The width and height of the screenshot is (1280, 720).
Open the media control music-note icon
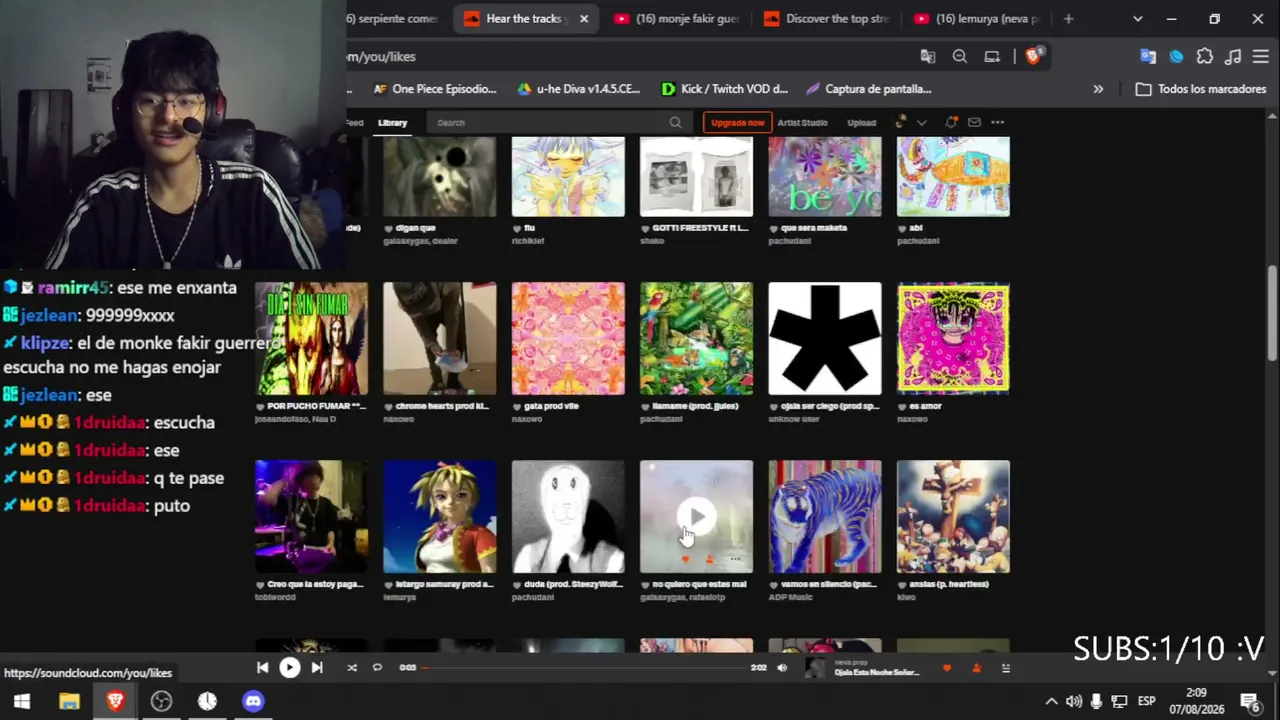pos(1233,57)
